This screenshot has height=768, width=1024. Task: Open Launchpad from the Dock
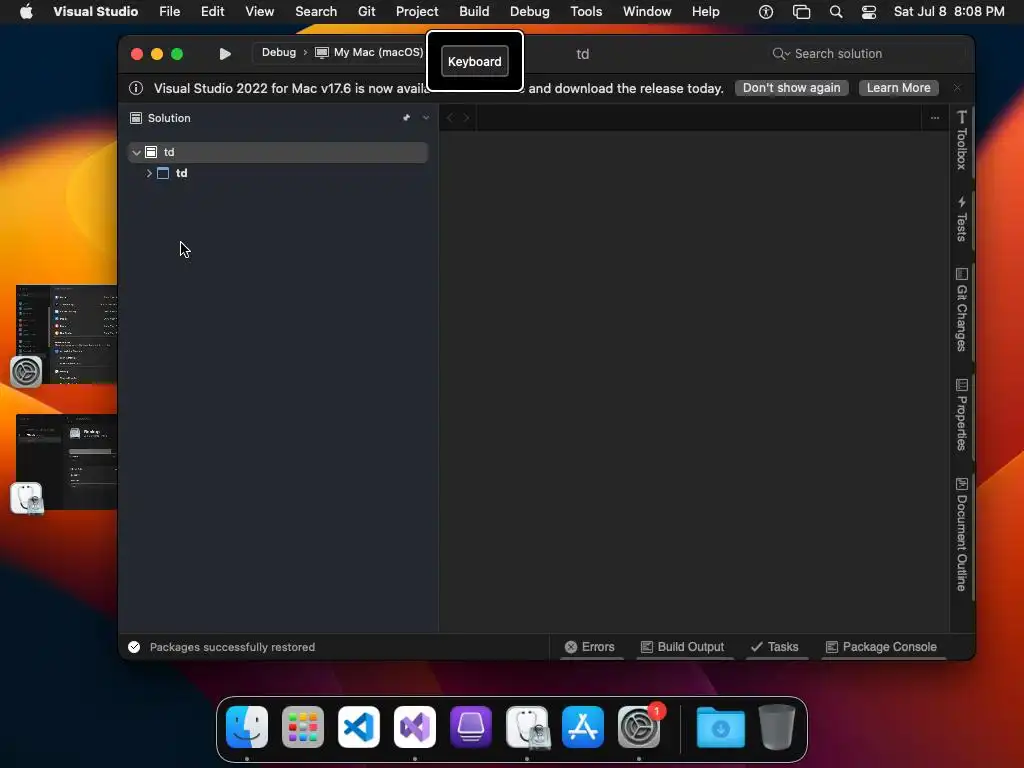(303, 727)
